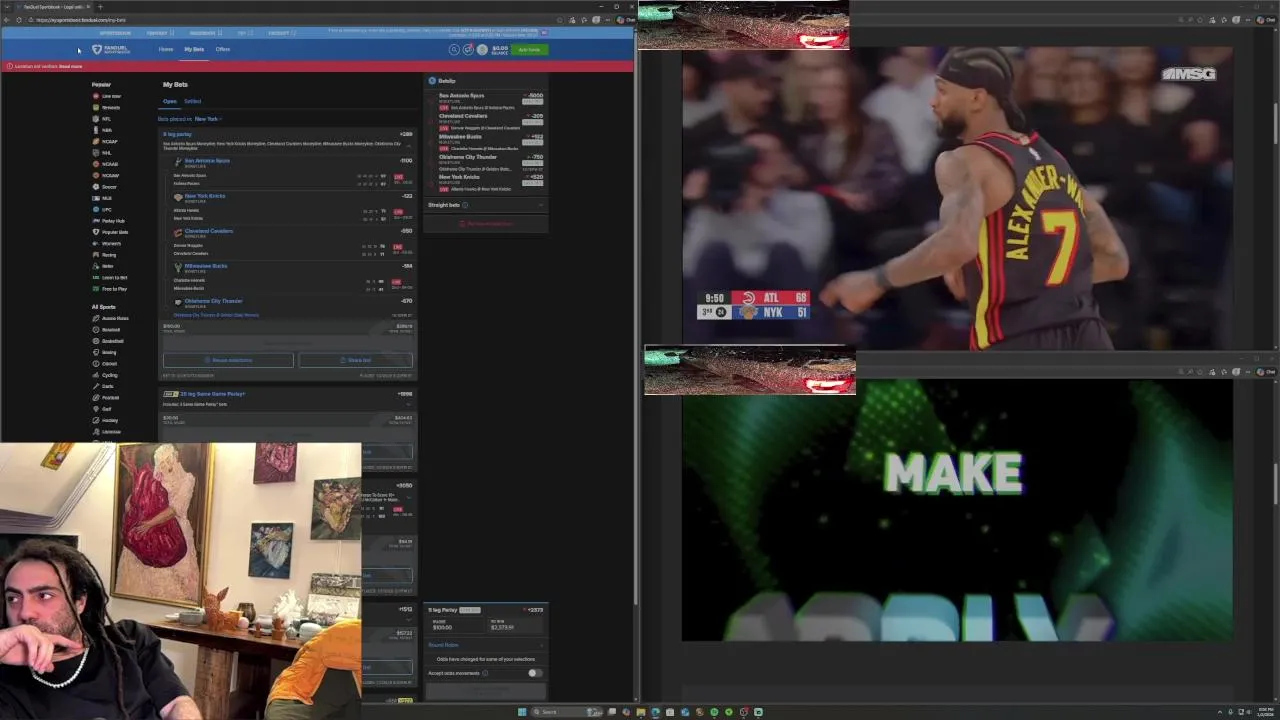The width and height of the screenshot is (1280, 720).
Task: Open Racing in the sidebar
Action: pyautogui.click(x=105, y=255)
